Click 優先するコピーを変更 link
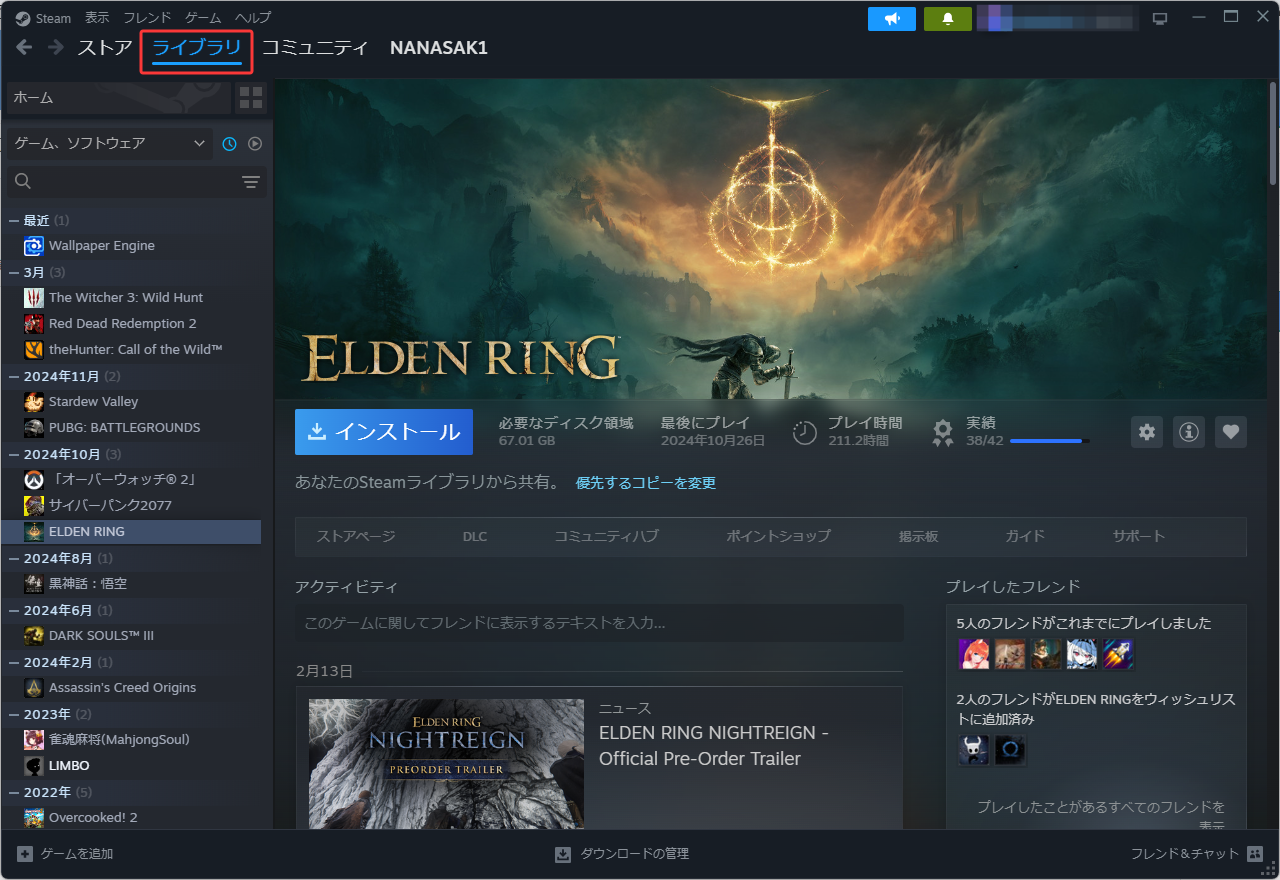 point(645,483)
